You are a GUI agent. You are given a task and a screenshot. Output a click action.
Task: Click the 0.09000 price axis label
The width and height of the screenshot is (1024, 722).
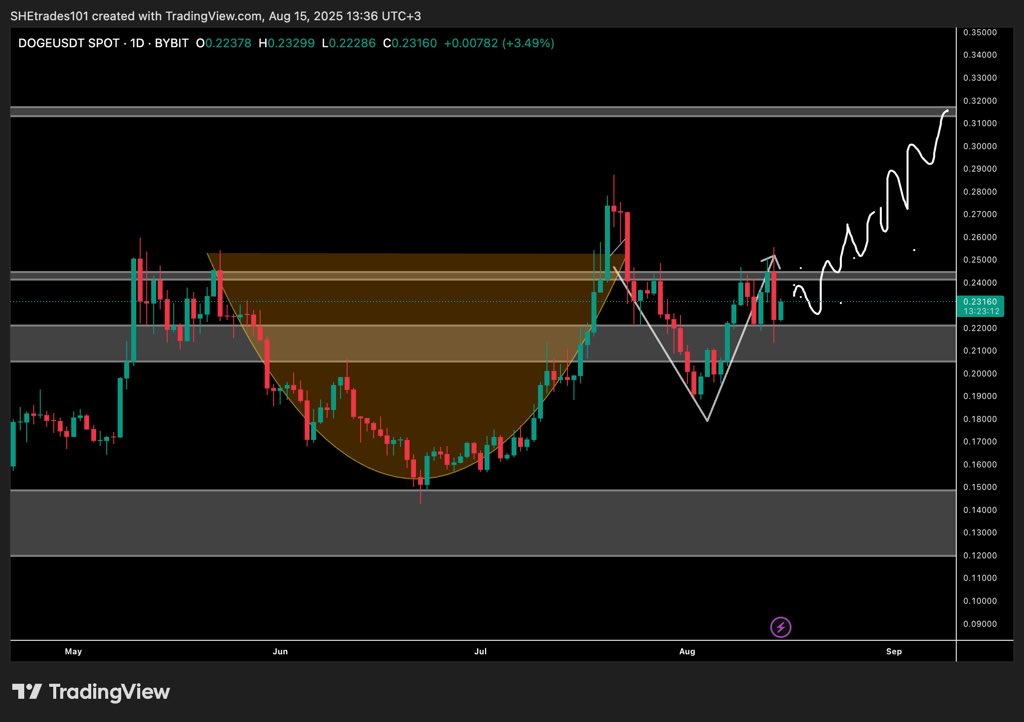point(980,623)
